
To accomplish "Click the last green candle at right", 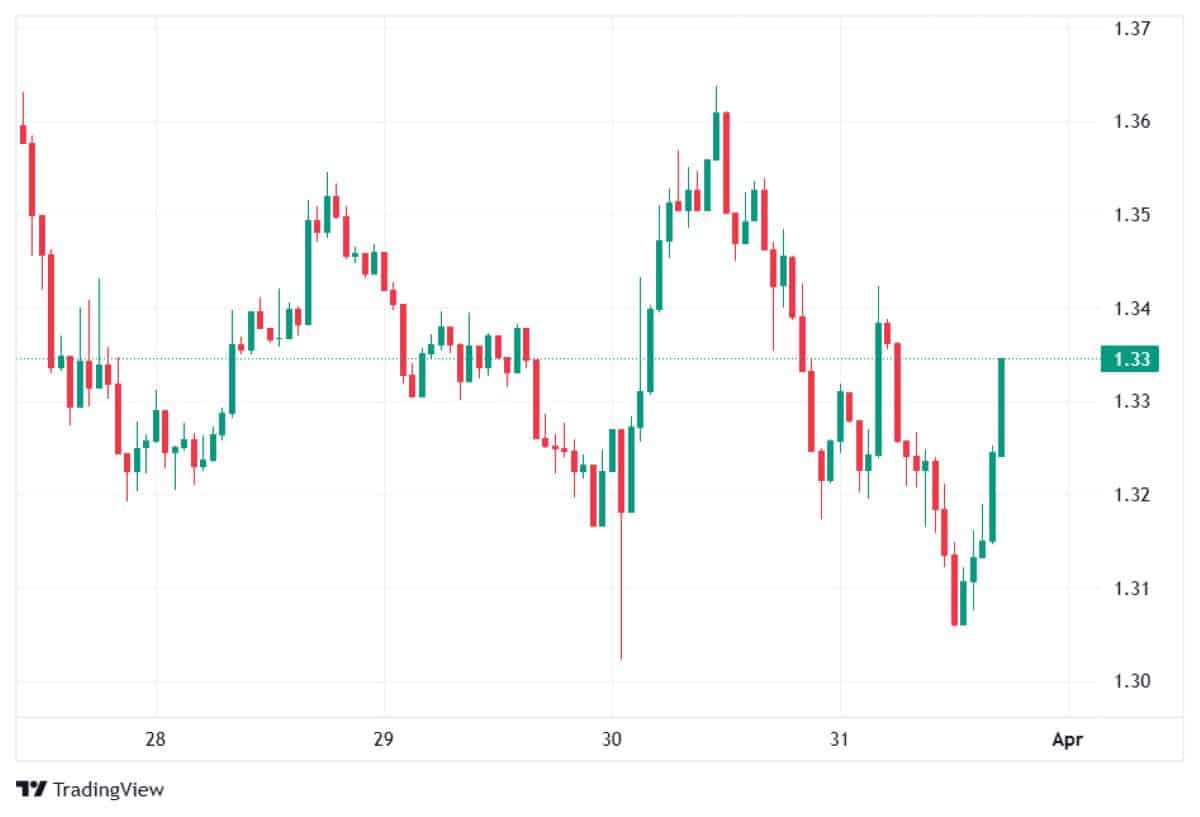I will point(1001,407).
